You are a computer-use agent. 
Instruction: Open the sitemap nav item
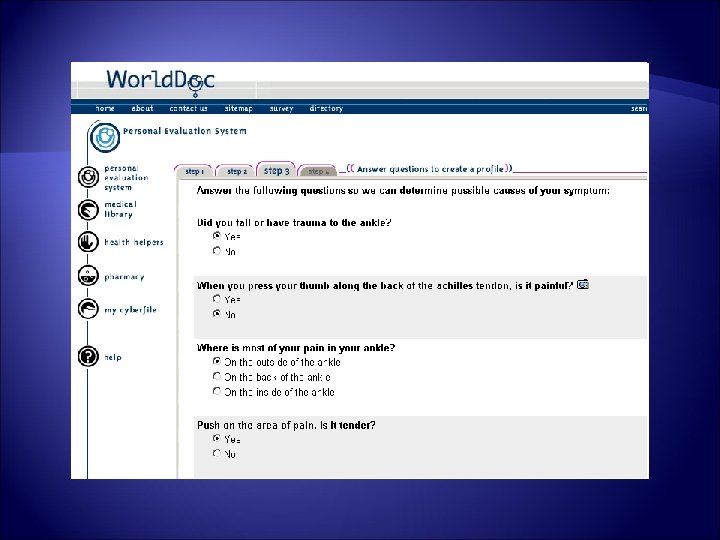pos(239,108)
